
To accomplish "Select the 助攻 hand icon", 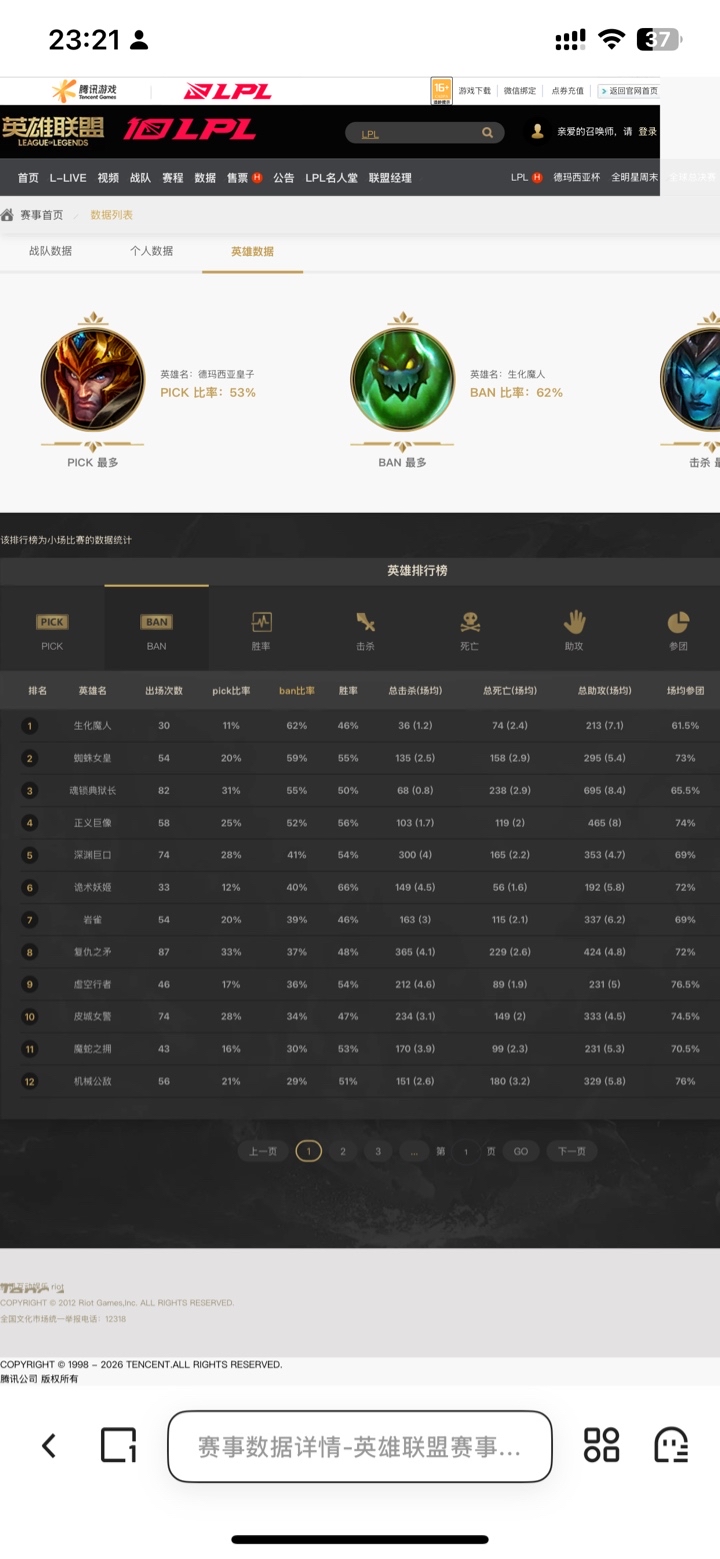I will click(574, 622).
